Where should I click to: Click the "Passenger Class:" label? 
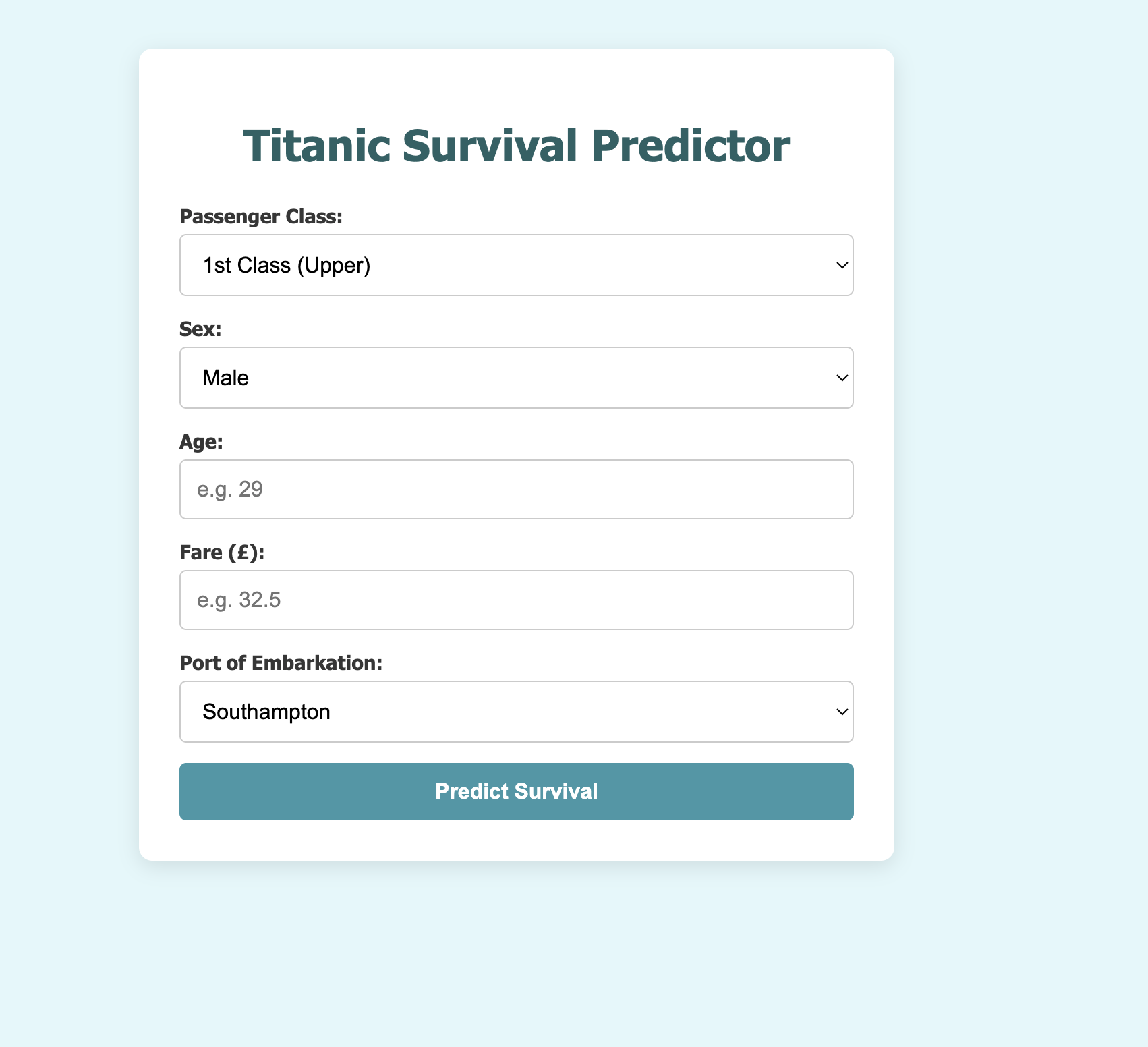261,217
